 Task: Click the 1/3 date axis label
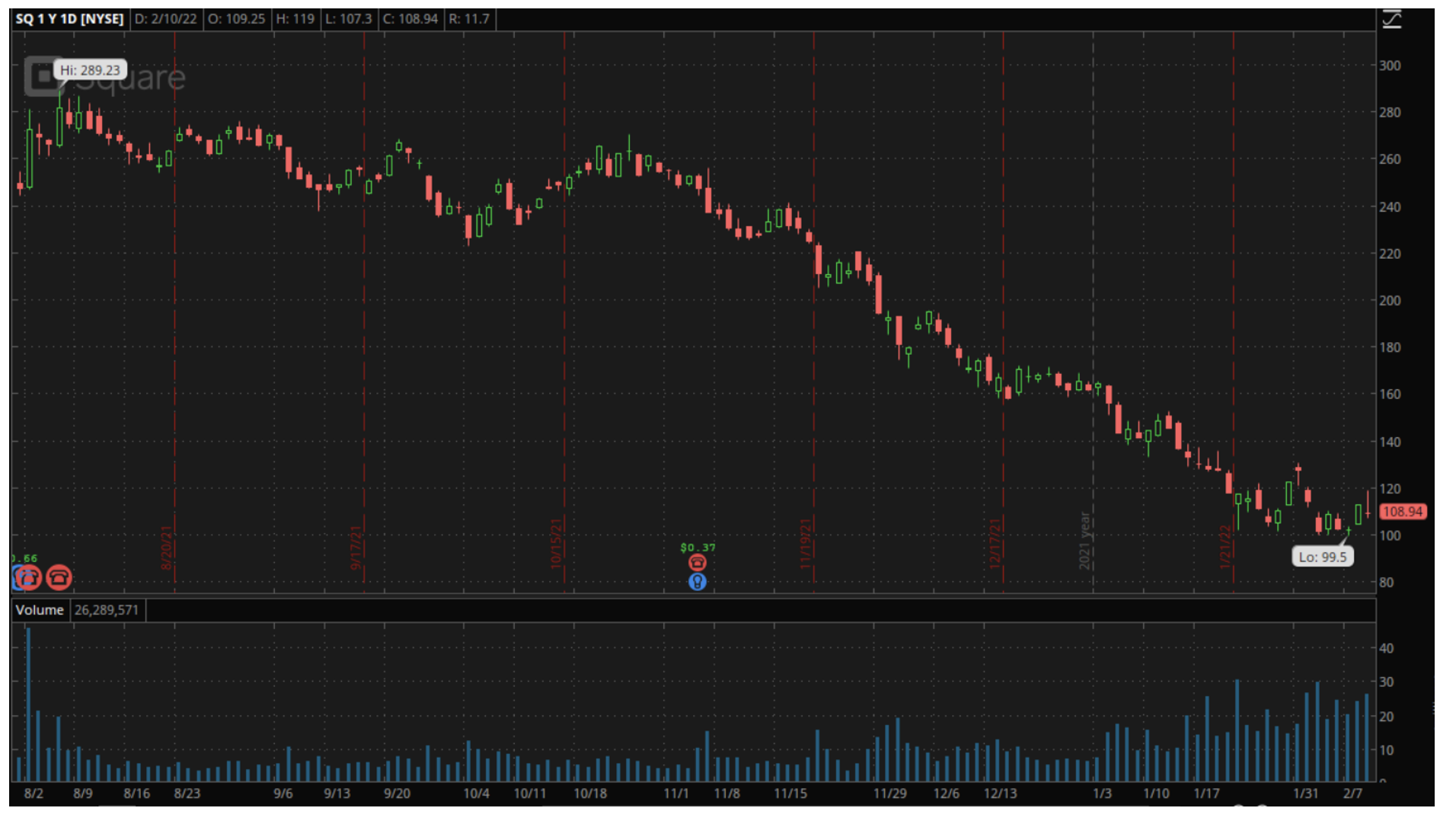(1102, 794)
